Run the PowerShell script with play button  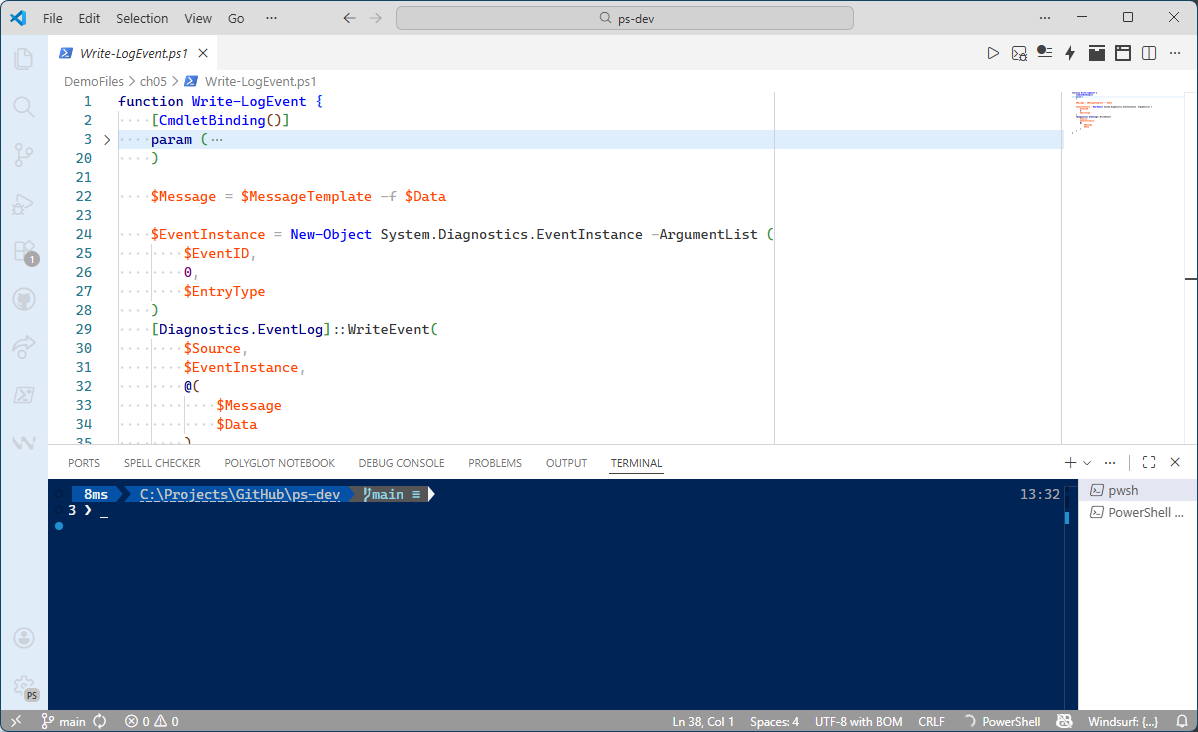993,53
